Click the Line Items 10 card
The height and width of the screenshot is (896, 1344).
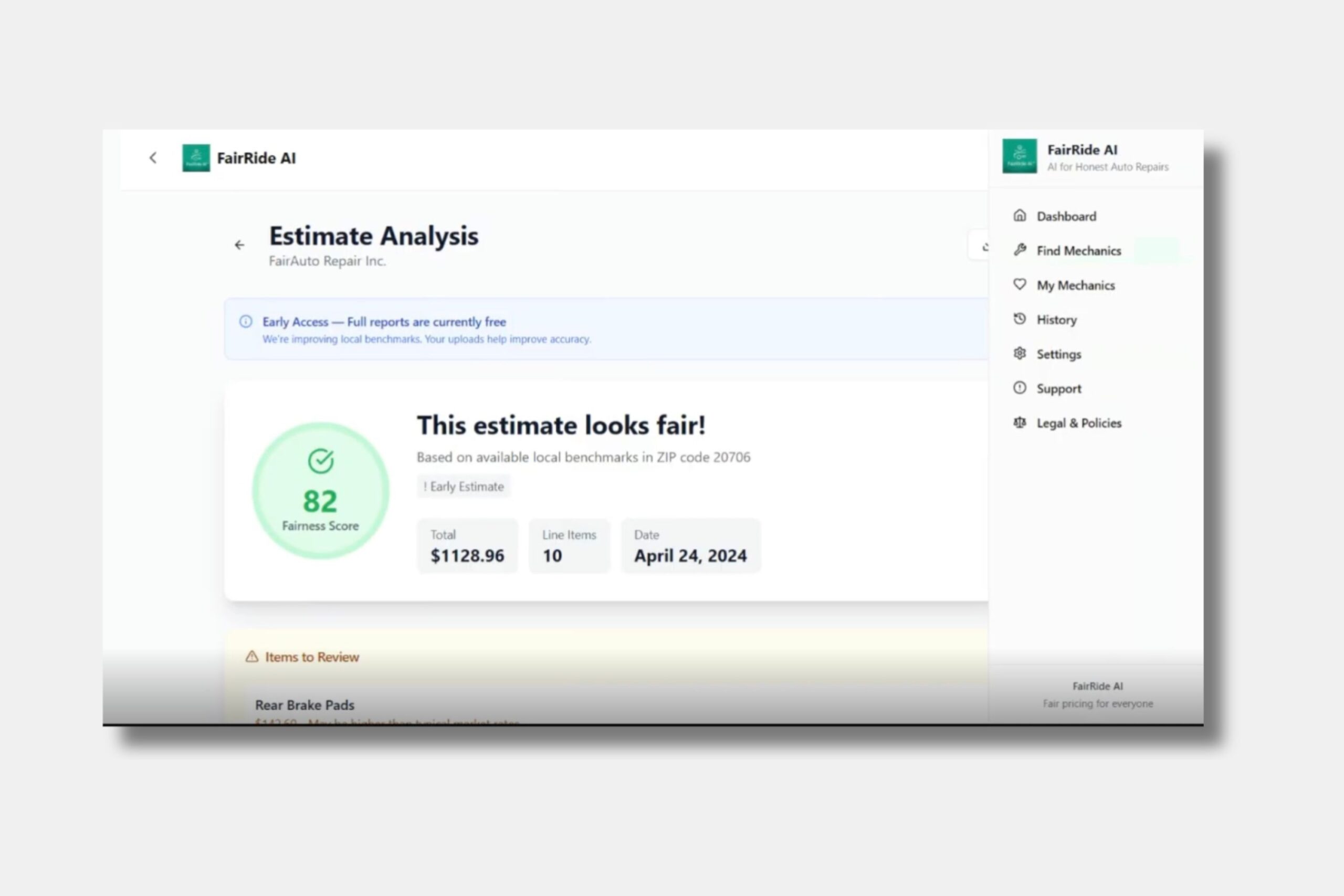coord(569,546)
